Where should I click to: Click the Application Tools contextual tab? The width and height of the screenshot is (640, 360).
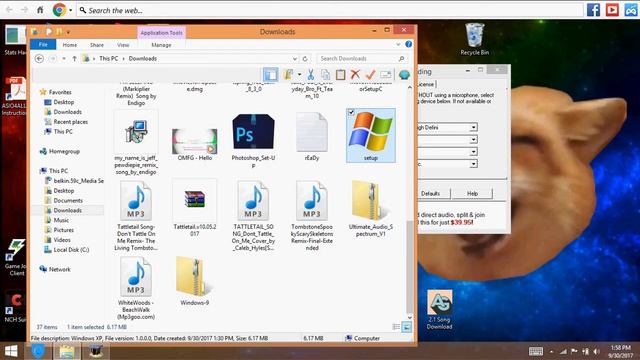point(161,32)
